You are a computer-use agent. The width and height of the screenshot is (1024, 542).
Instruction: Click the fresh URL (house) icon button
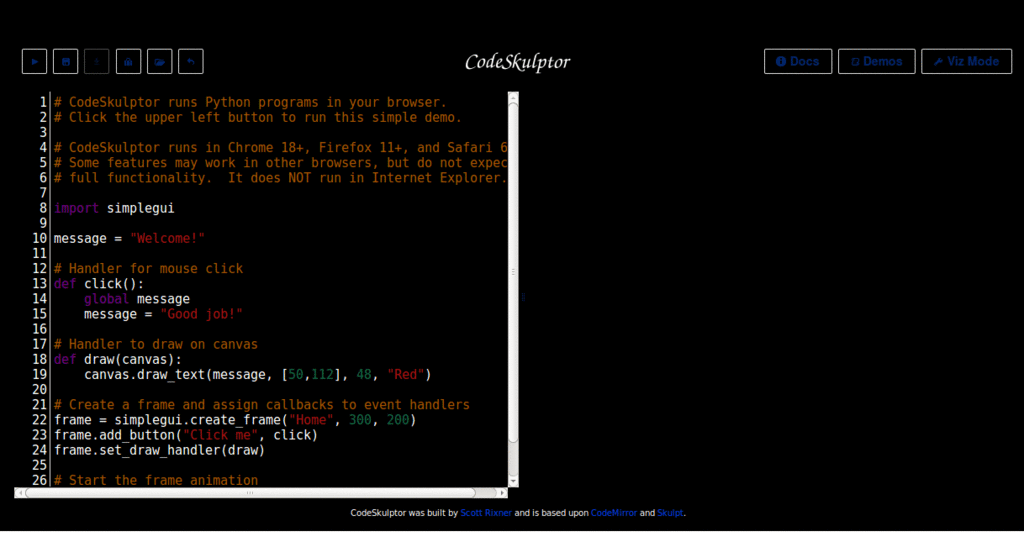(128, 61)
